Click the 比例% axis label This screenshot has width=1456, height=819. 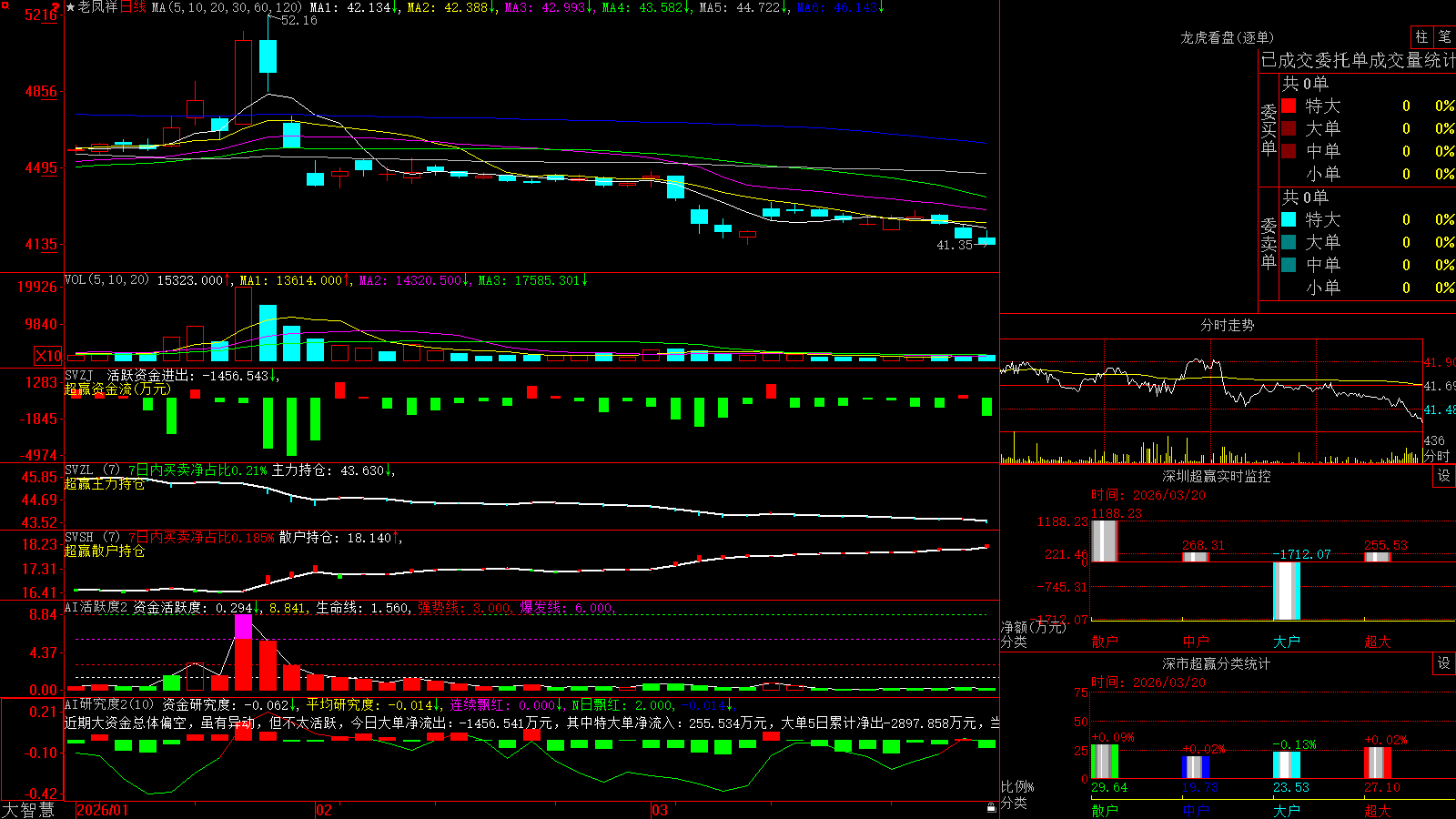click(1017, 787)
